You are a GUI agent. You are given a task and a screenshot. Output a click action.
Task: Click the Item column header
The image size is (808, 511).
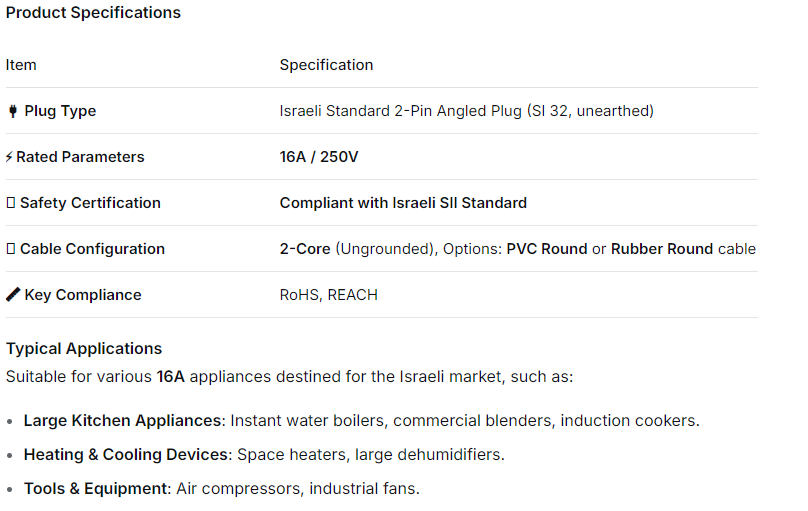(x=21, y=65)
